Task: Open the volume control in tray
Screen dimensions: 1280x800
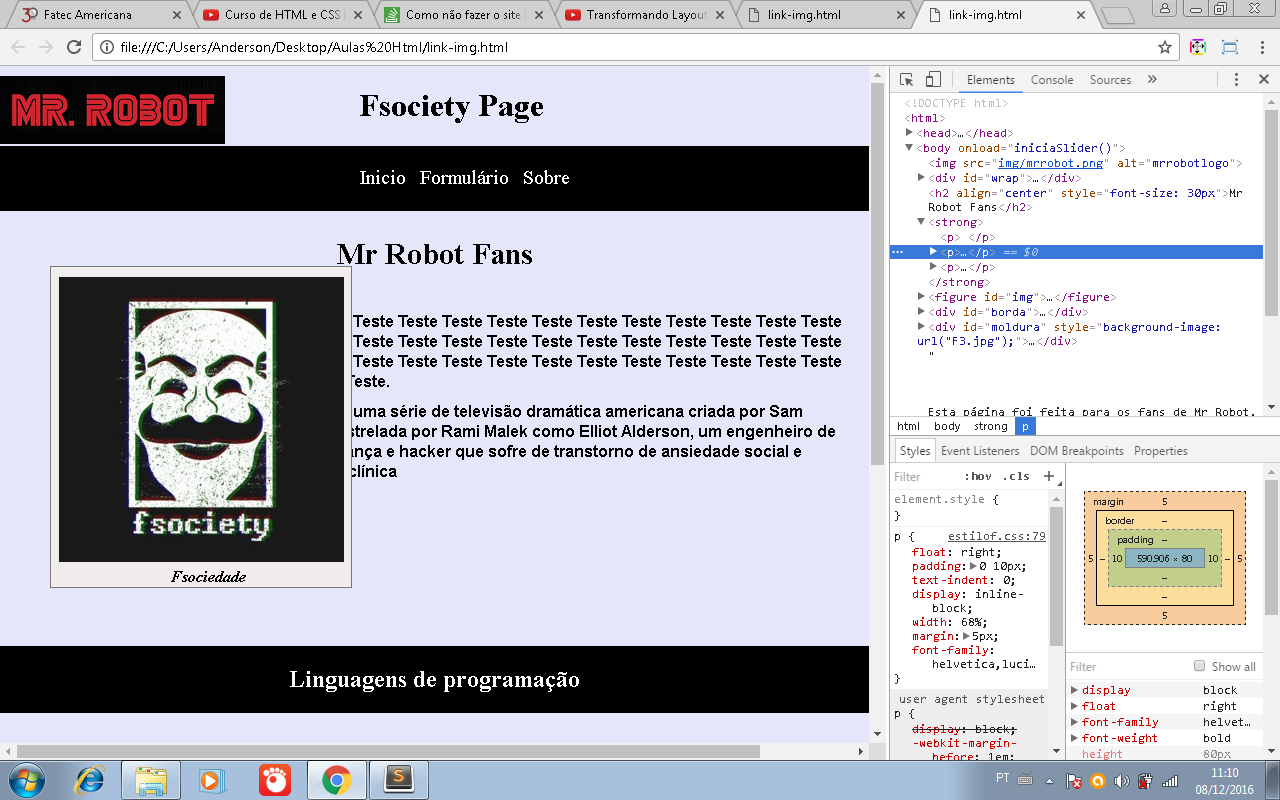Action: [1121, 780]
